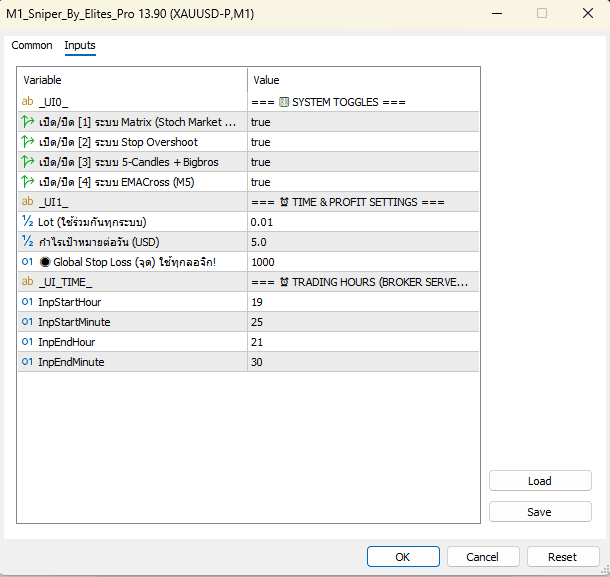Select the Inputs tab
Image resolution: width=610 pixels, height=577 pixels.
point(80,46)
